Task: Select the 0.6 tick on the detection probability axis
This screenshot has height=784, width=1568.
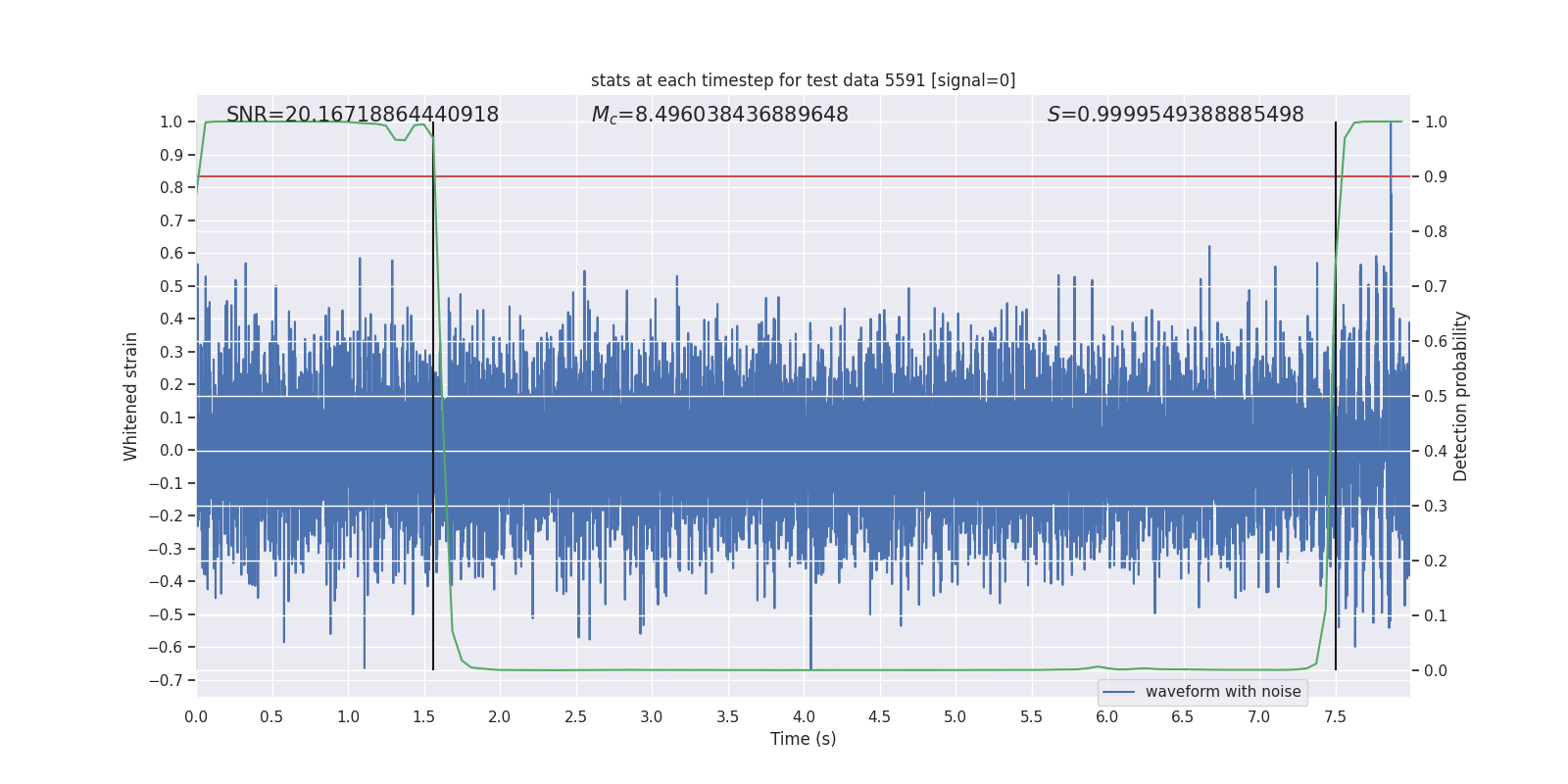Action: pyautogui.click(x=1436, y=342)
